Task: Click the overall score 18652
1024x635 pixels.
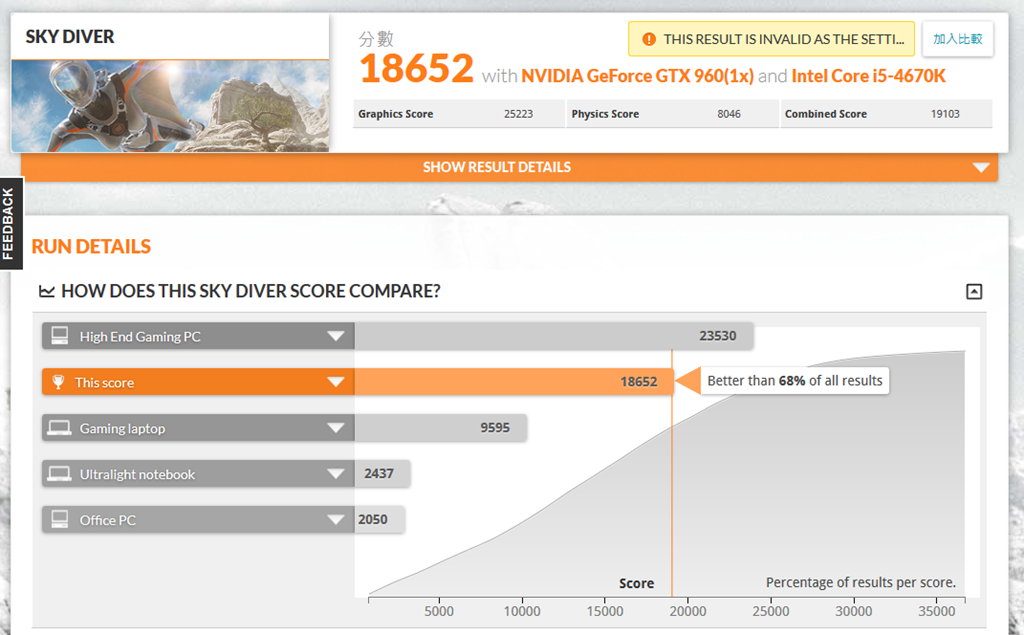Action: click(x=417, y=69)
